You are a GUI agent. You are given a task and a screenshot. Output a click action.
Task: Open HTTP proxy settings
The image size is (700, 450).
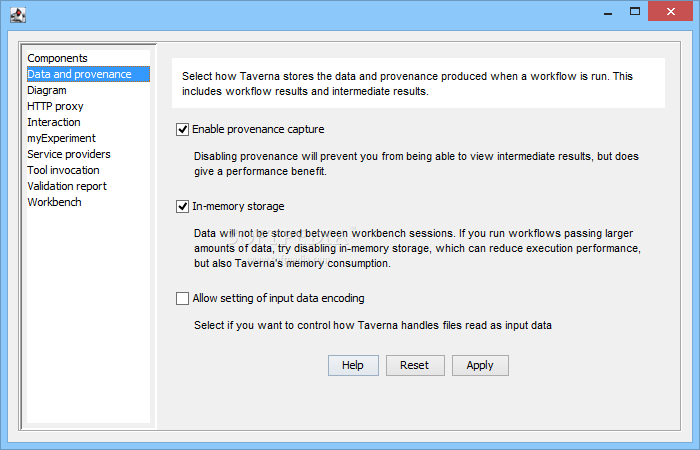coord(88,106)
